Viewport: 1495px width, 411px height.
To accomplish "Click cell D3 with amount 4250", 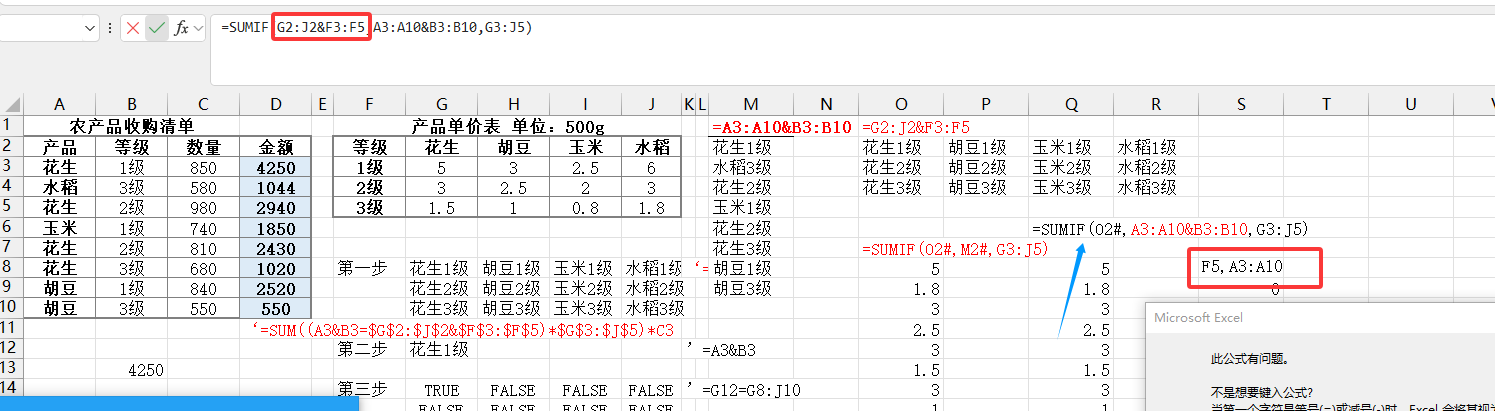I will 276,167.
